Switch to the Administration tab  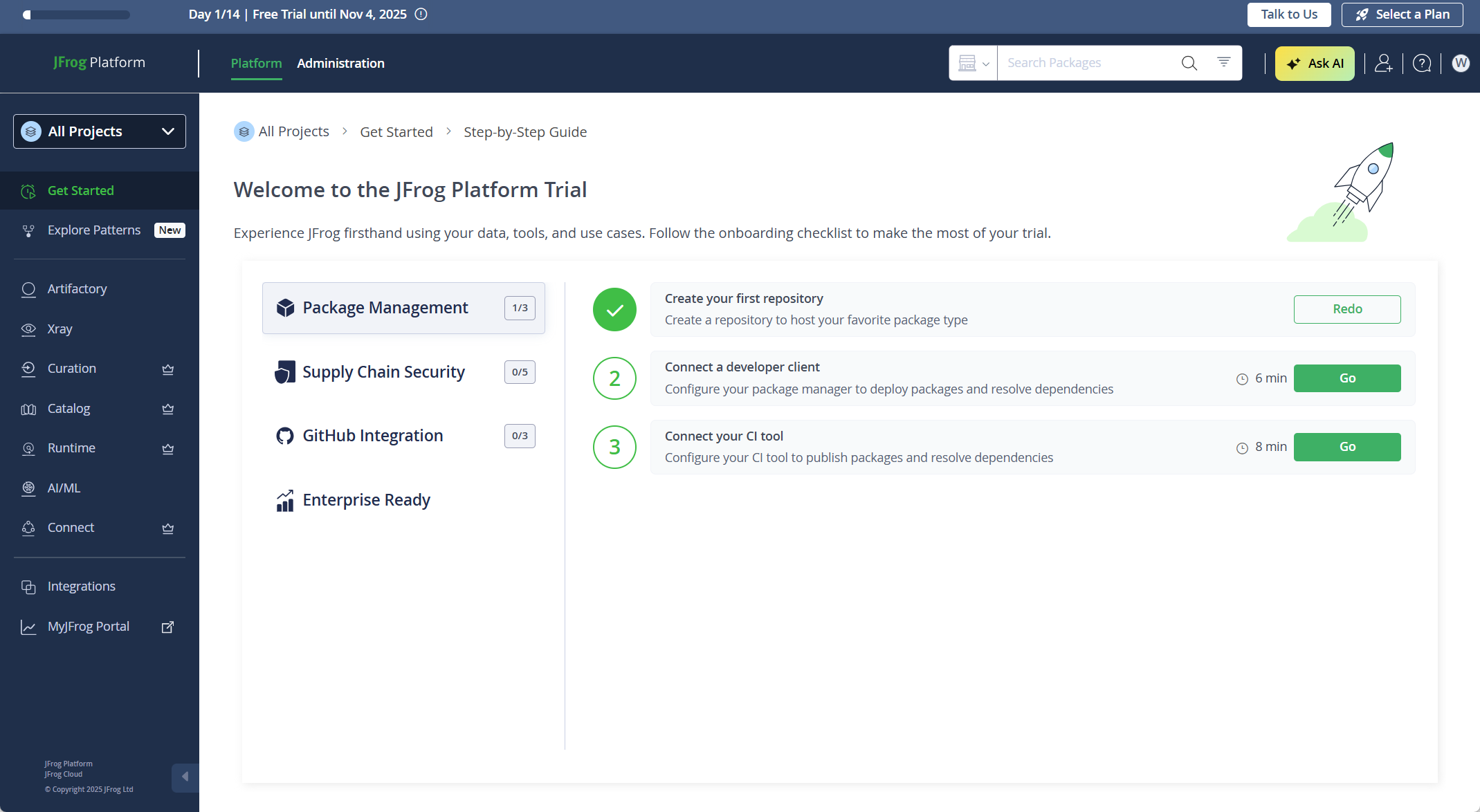340,63
